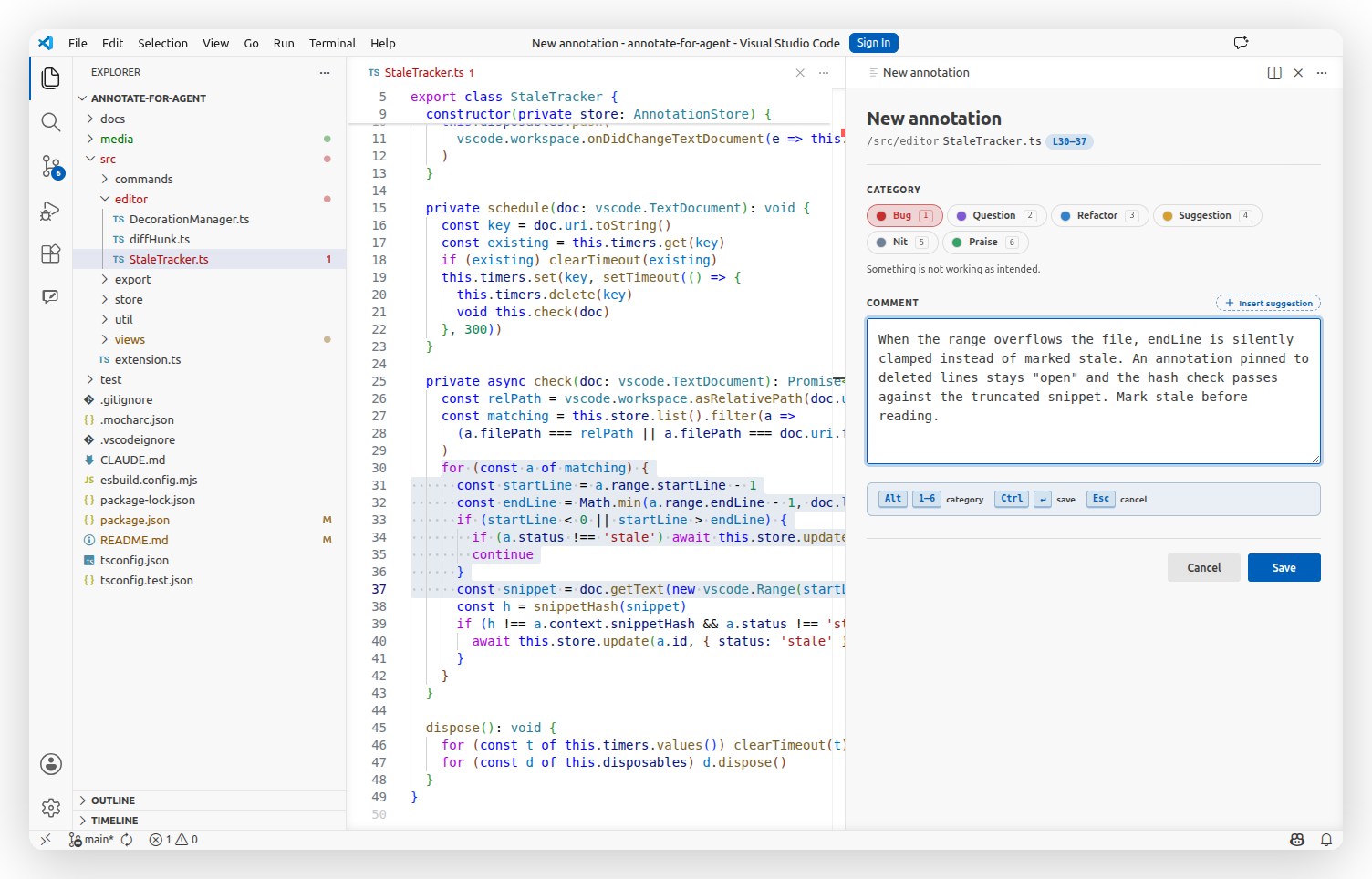1372x879 pixels.
Task: Select the Nit category
Action: tap(902, 243)
